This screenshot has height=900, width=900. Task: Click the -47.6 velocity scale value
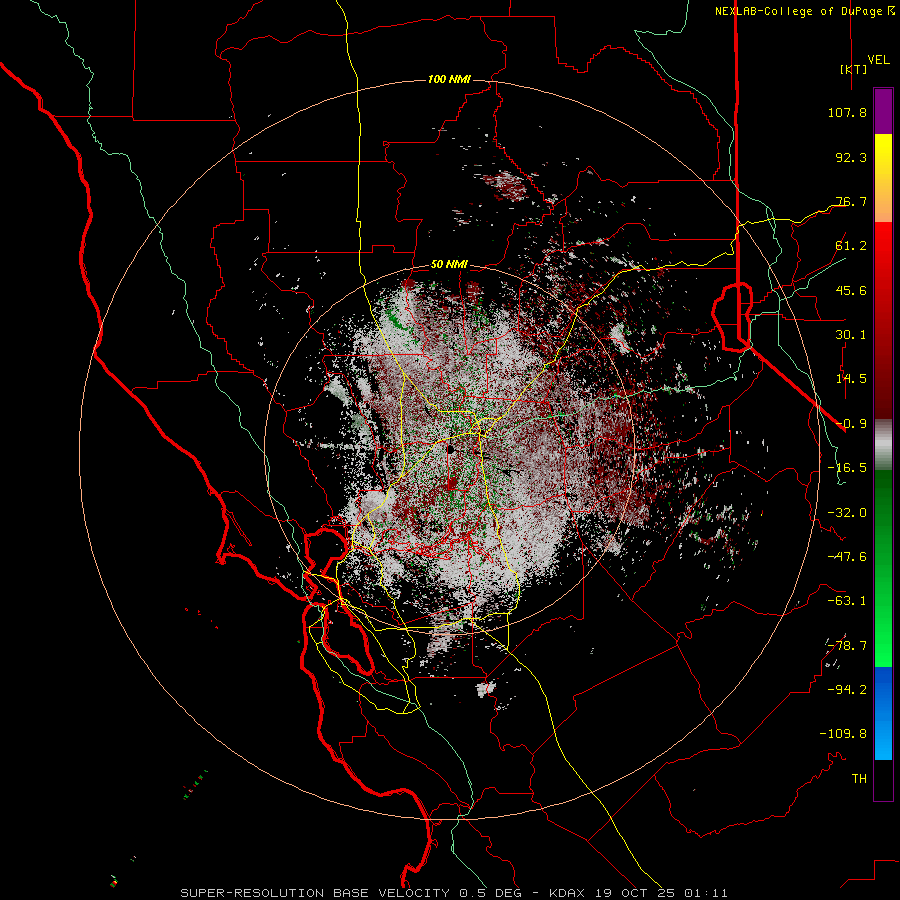coord(847,557)
